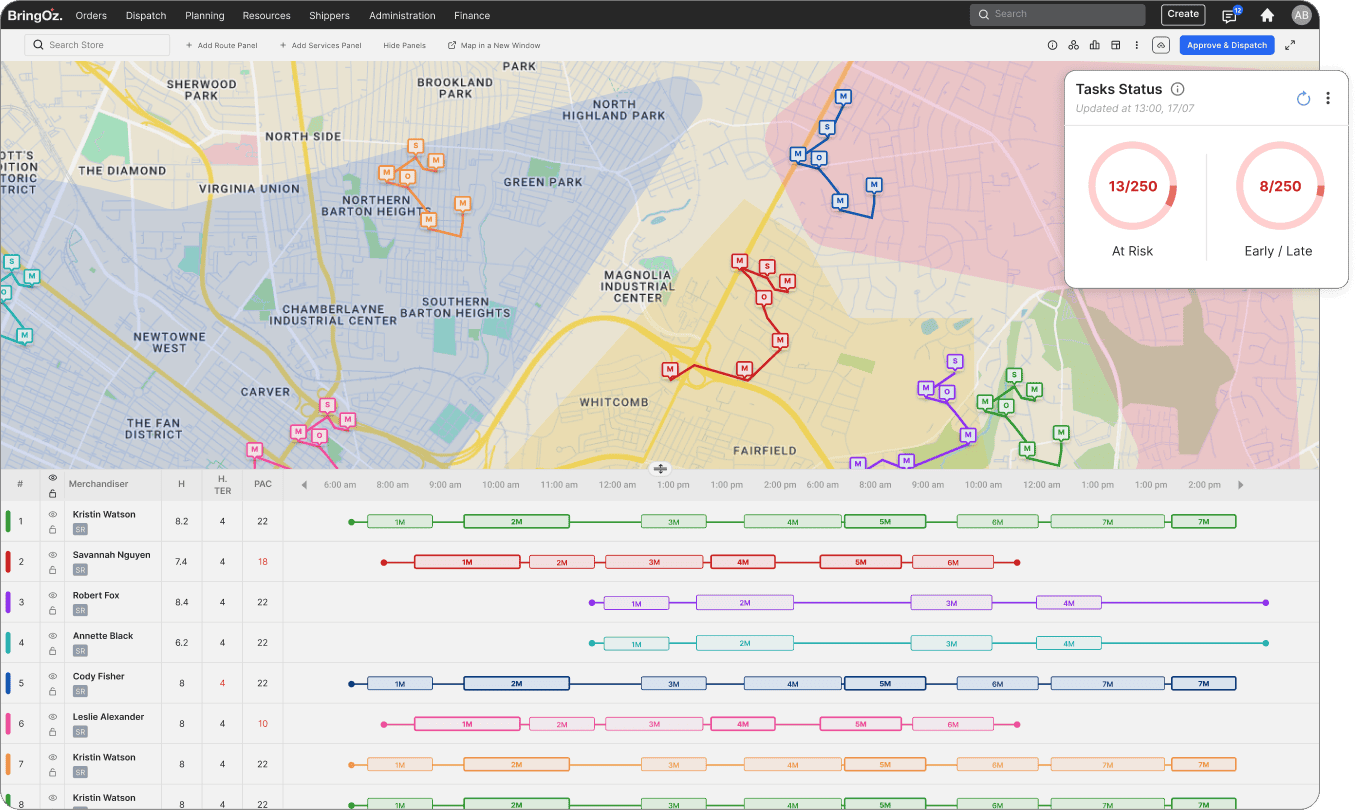Click the lock icon in the table header
The image size is (1361, 810).
[x=52, y=493]
